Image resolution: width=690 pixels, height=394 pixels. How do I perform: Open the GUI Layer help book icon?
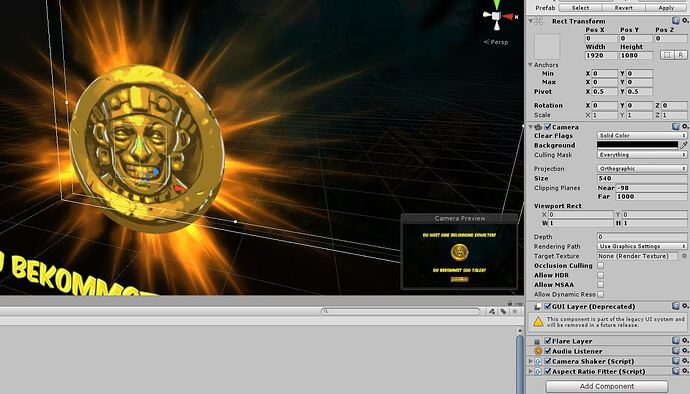pos(676,306)
